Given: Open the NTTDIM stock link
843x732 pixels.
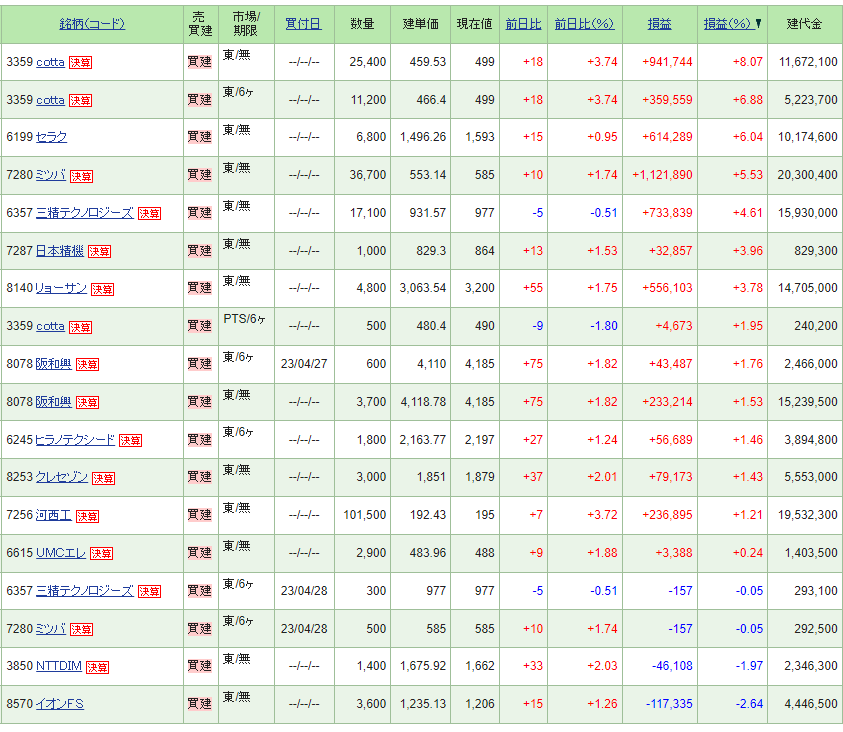Looking at the screenshot, I should (x=59, y=666).
